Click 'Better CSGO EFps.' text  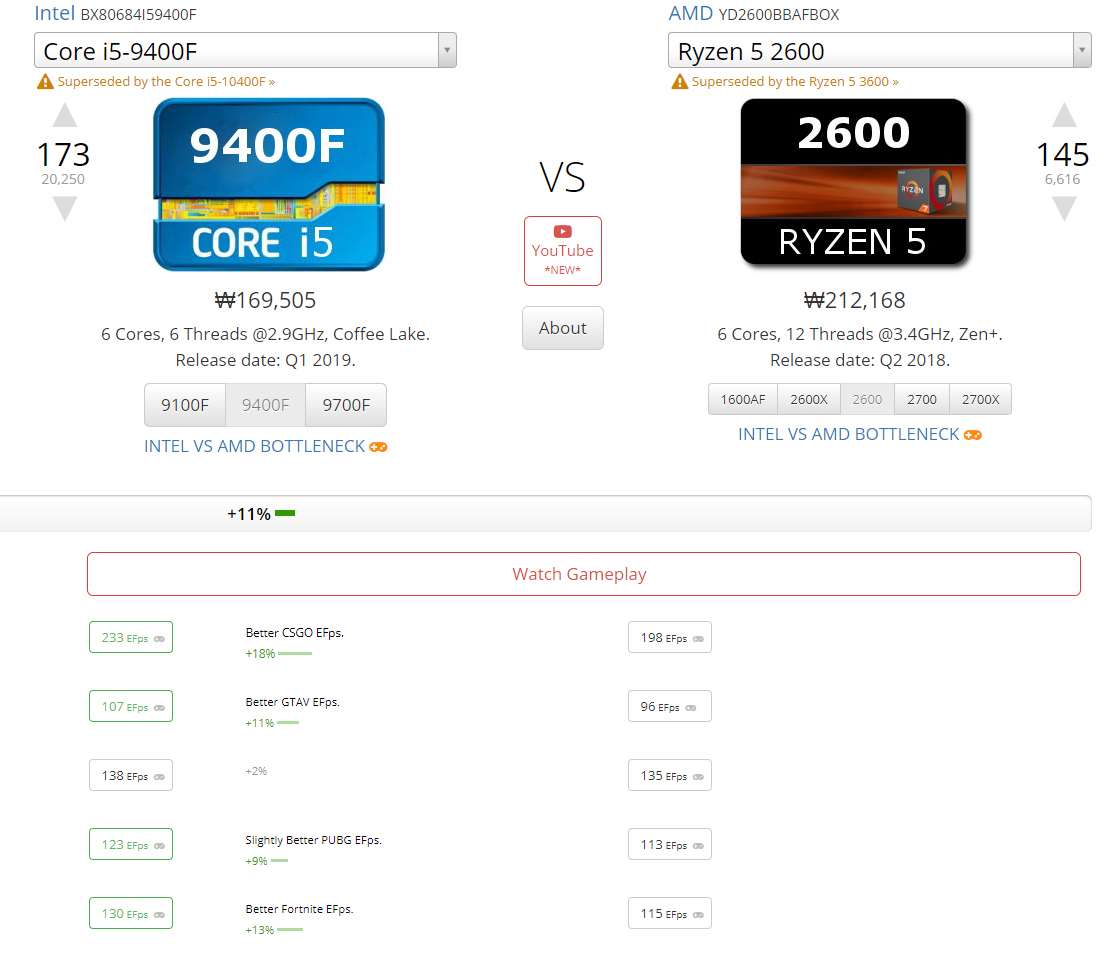coord(295,633)
